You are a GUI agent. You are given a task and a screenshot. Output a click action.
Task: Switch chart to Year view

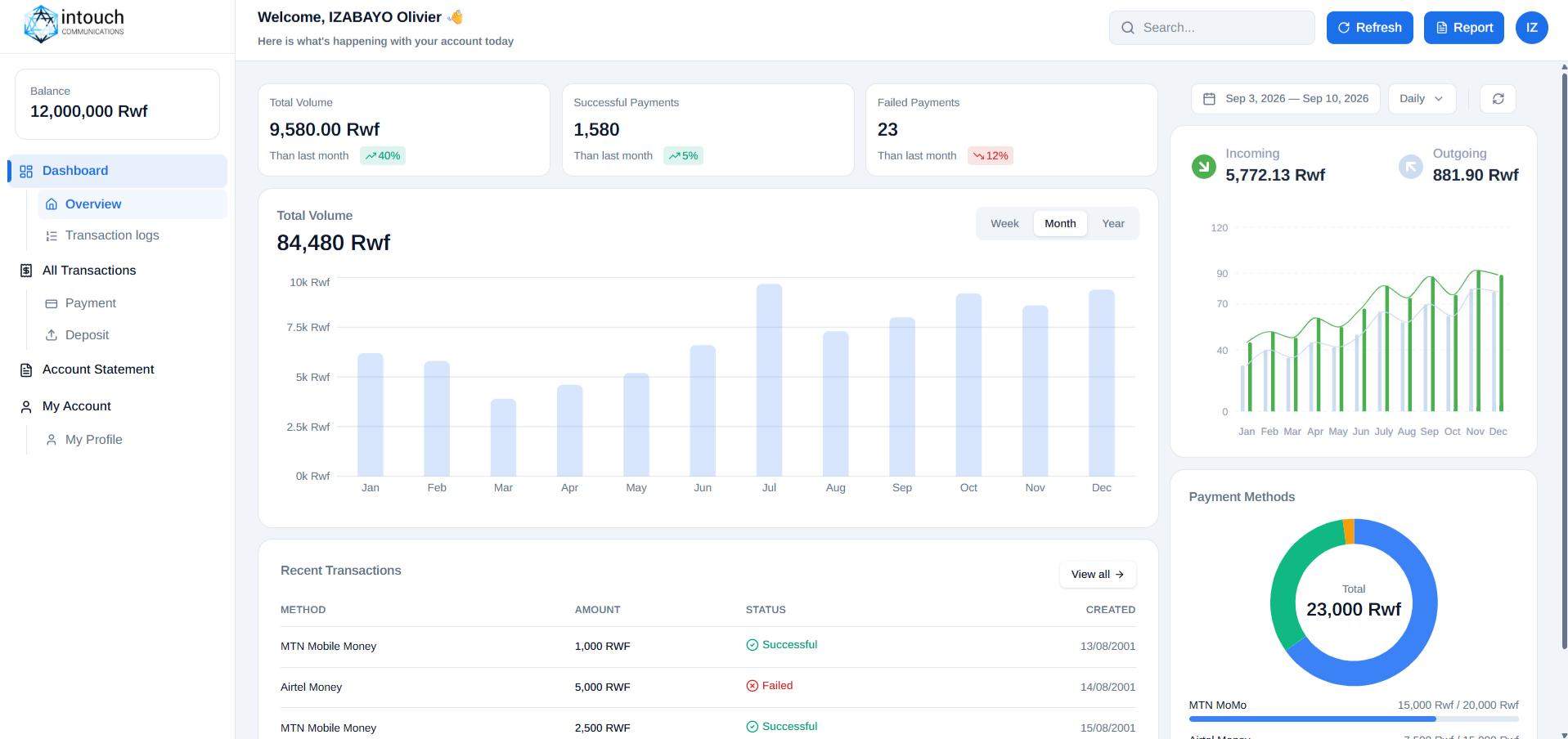pyautogui.click(x=1112, y=224)
